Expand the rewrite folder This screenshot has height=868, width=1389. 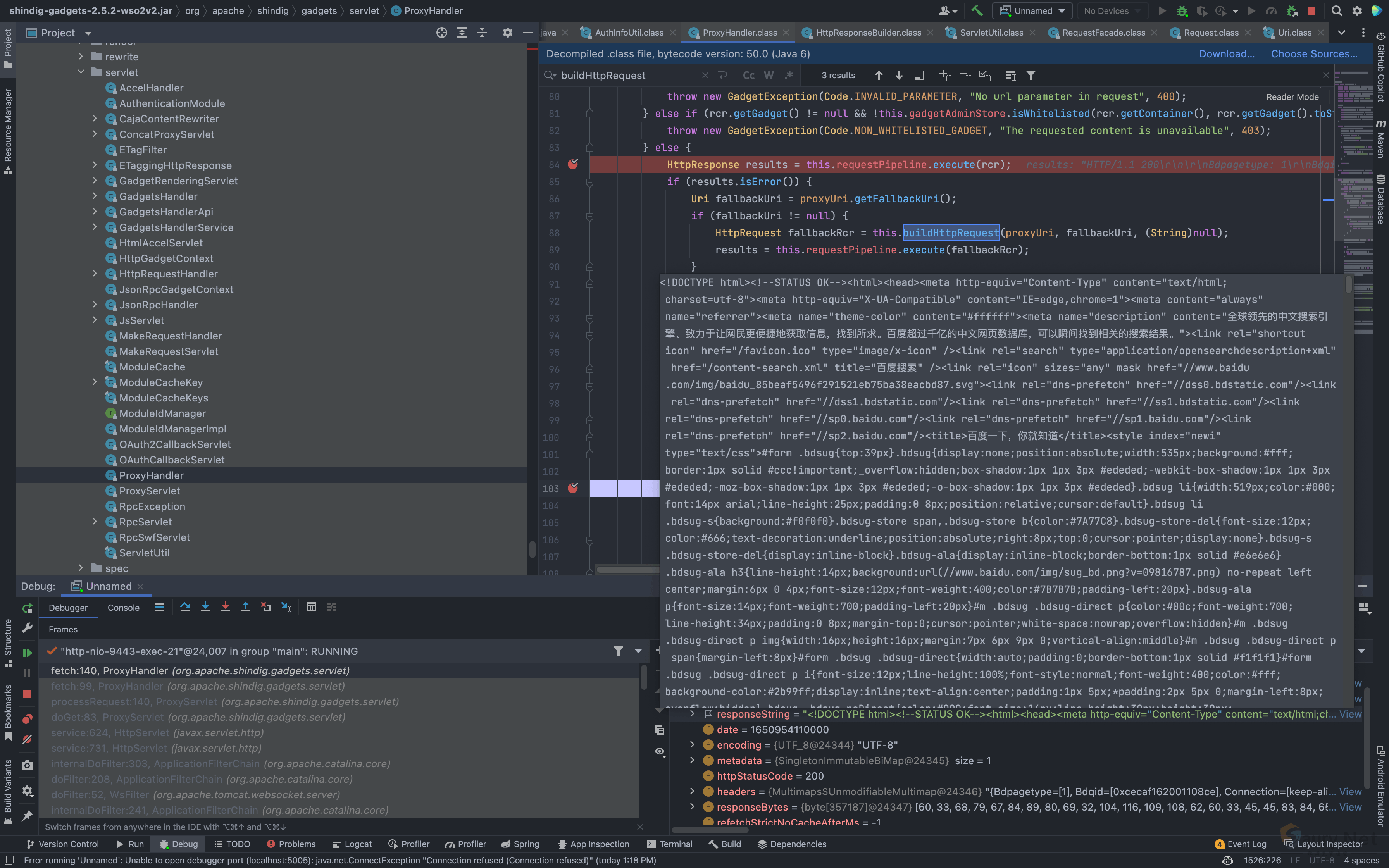[x=81, y=57]
